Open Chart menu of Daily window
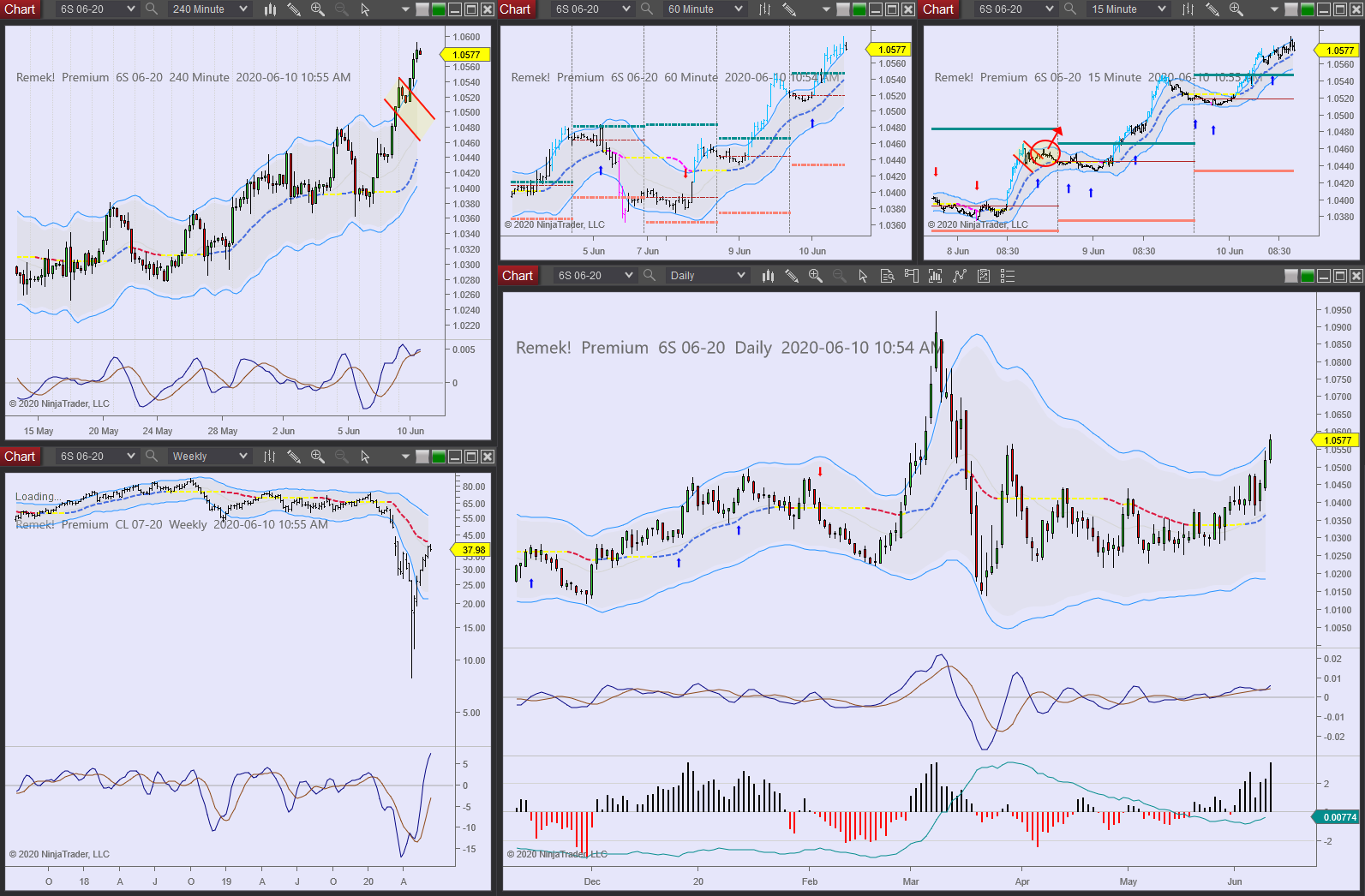 coord(518,276)
